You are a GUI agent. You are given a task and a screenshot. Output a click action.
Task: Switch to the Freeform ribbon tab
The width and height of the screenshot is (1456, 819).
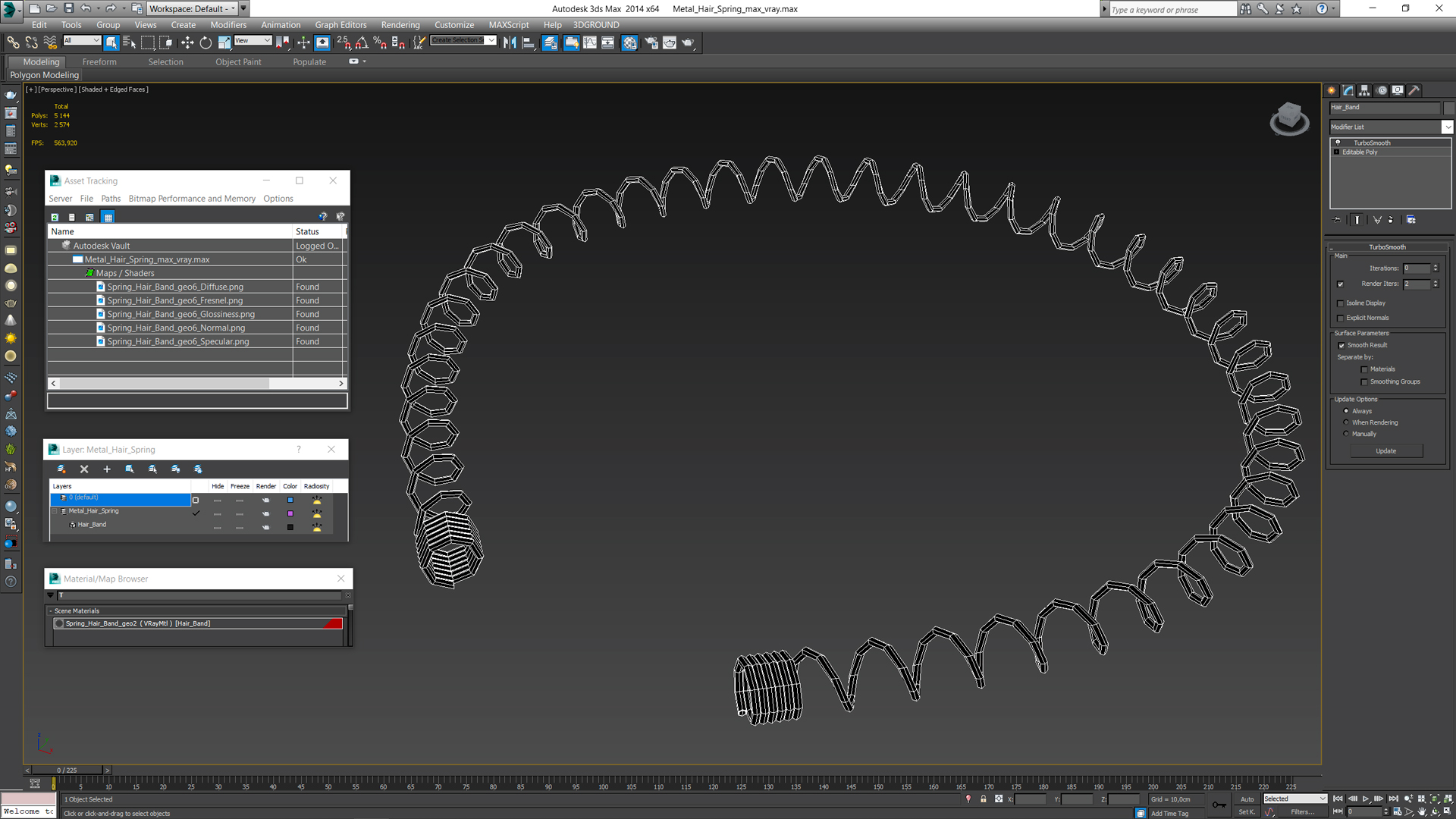click(99, 62)
